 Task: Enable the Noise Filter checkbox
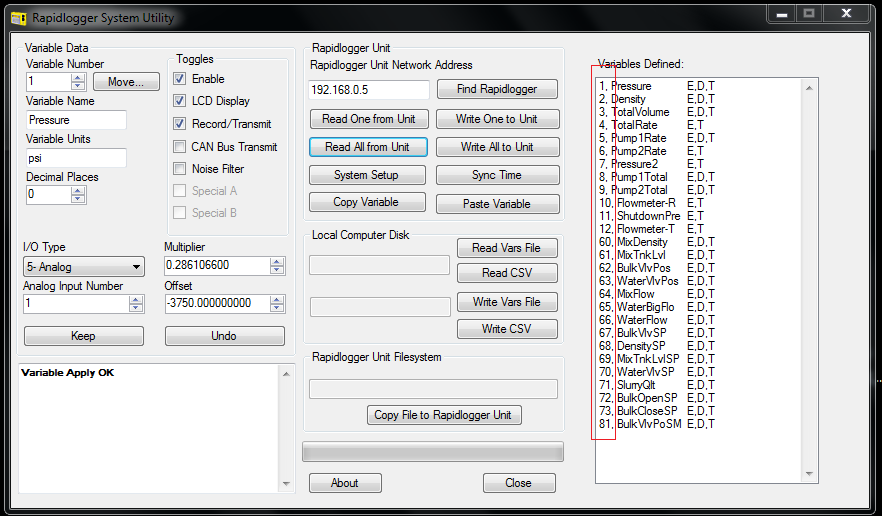(179, 169)
